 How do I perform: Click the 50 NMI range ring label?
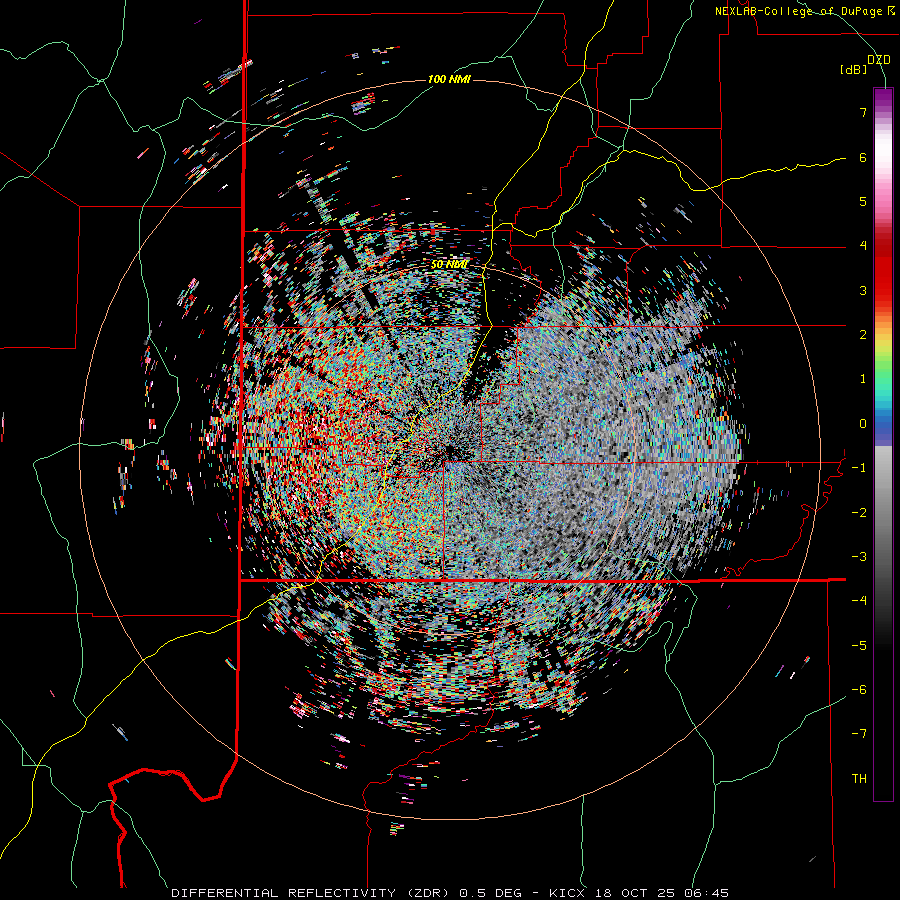(449, 265)
